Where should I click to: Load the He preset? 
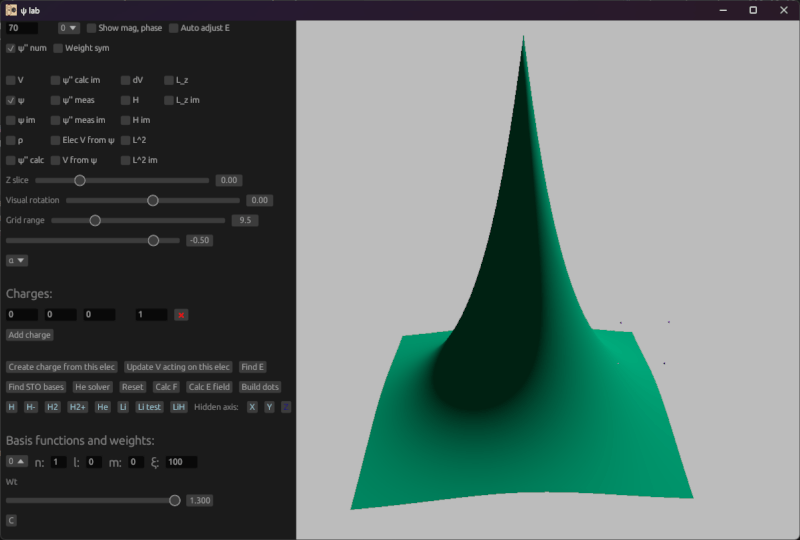tap(103, 407)
